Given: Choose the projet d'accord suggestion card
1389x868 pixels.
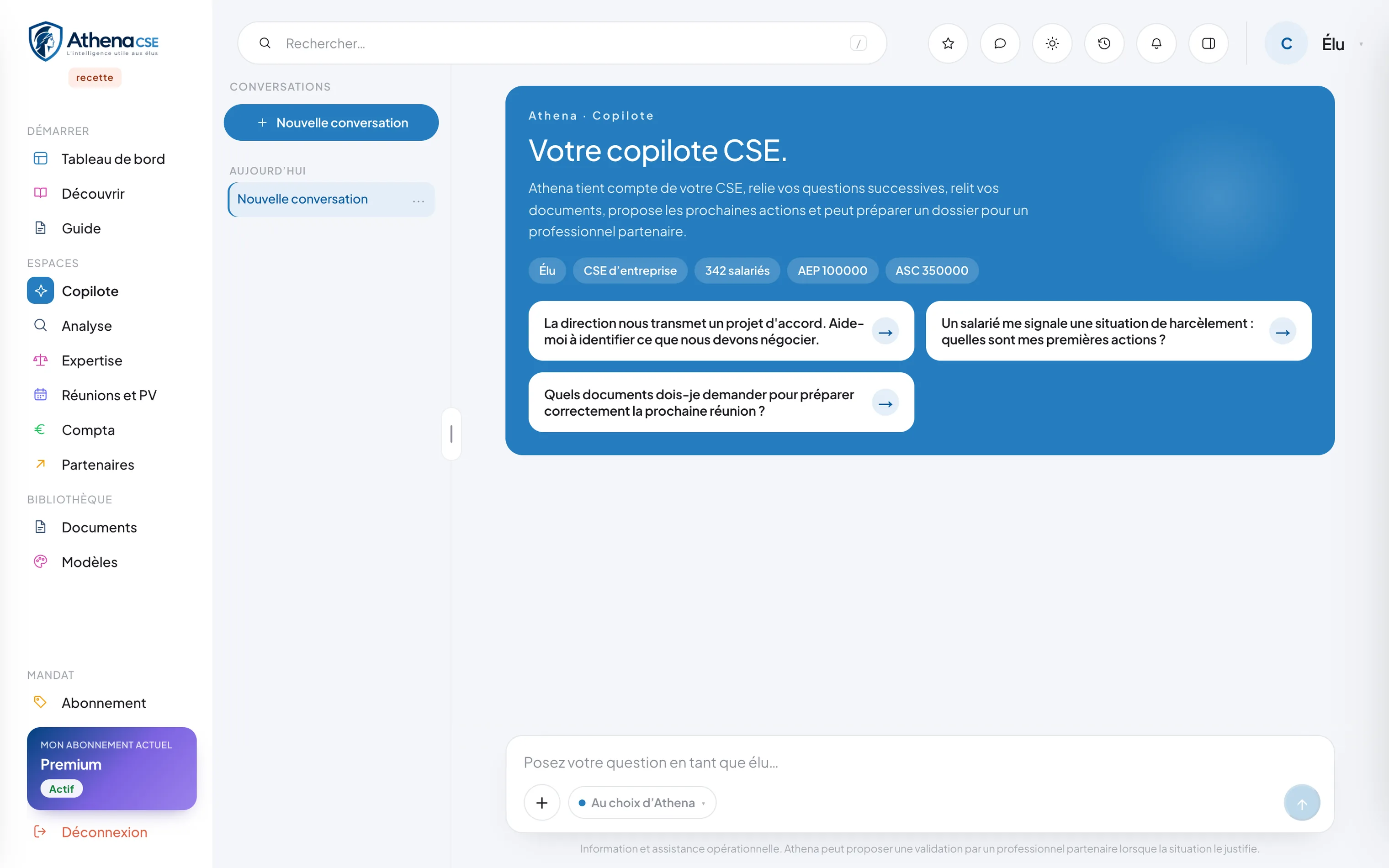Looking at the screenshot, I should (x=721, y=331).
